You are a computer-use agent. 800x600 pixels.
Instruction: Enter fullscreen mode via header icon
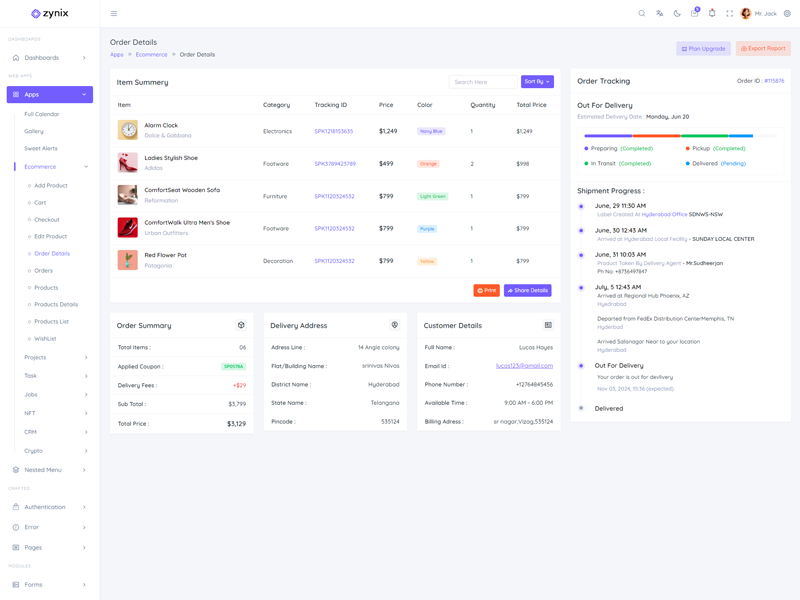tap(729, 14)
